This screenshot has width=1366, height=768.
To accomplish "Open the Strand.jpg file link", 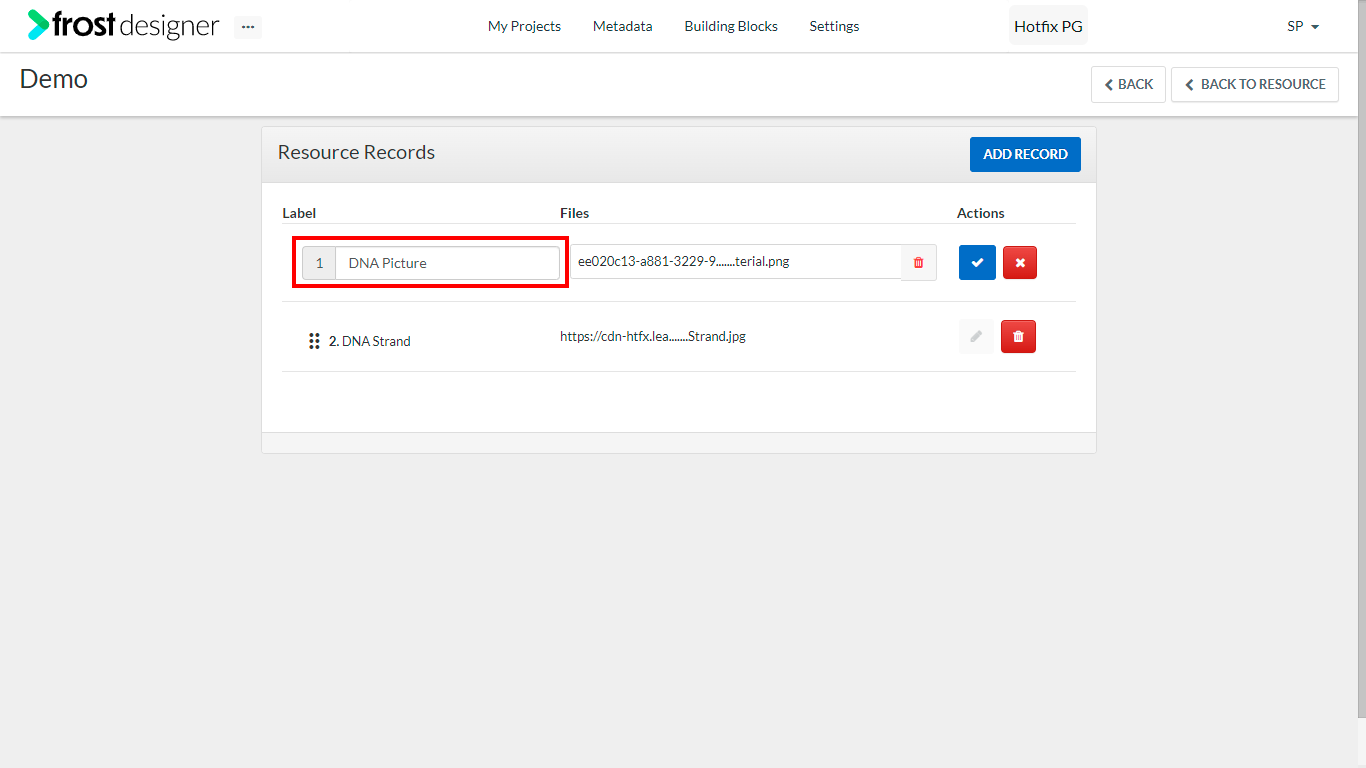I will click(x=653, y=336).
